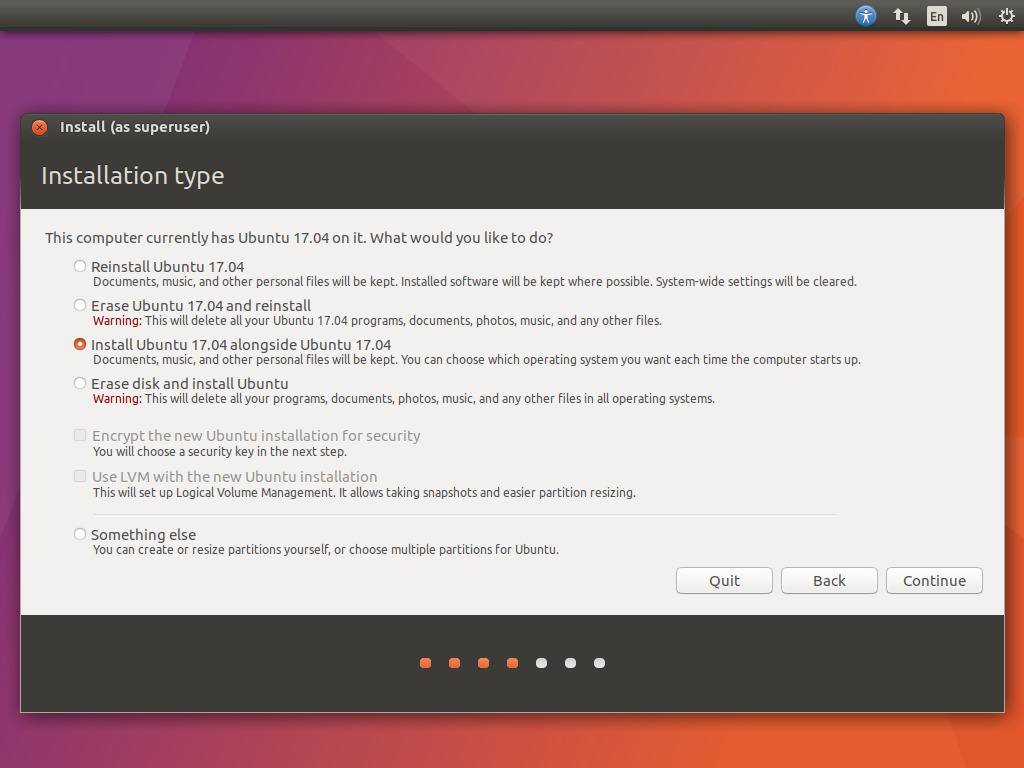The height and width of the screenshot is (768, 1024).
Task: Select Reinstall Ubuntu 17.04 option
Action: pyautogui.click(x=80, y=267)
